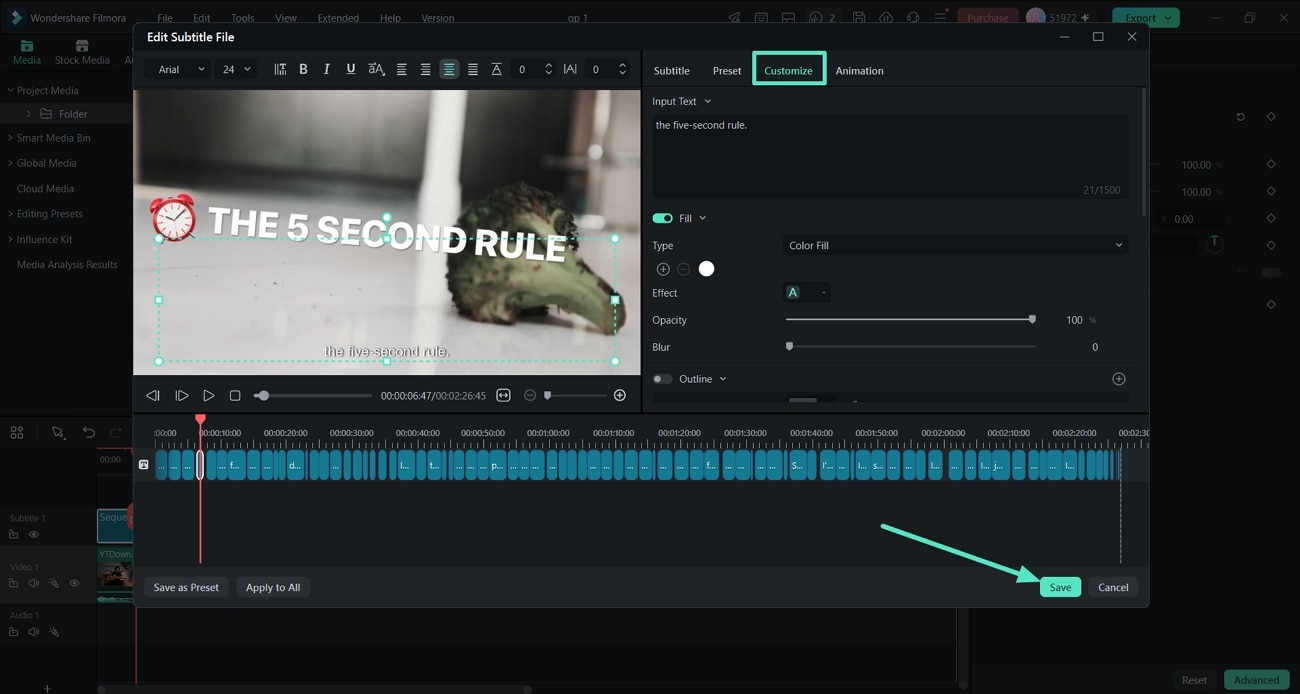Open the layout grid icon in main timeline
The height and width of the screenshot is (694, 1300).
point(17,432)
